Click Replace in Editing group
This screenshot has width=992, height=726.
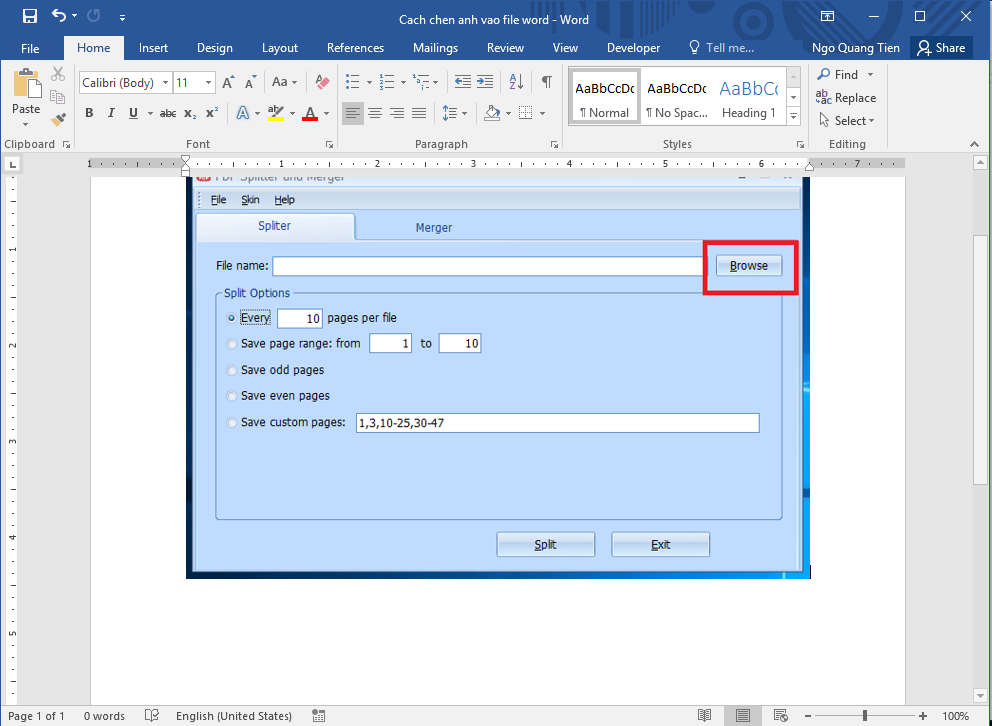click(846, 97)
